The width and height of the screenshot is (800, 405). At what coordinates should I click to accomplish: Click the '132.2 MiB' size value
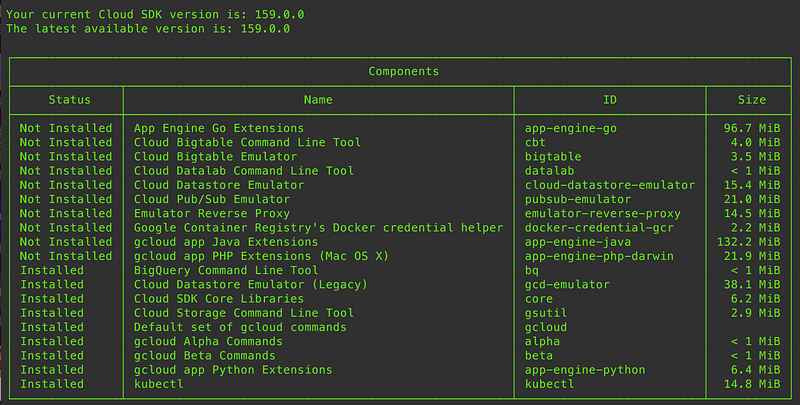(748, 242)
